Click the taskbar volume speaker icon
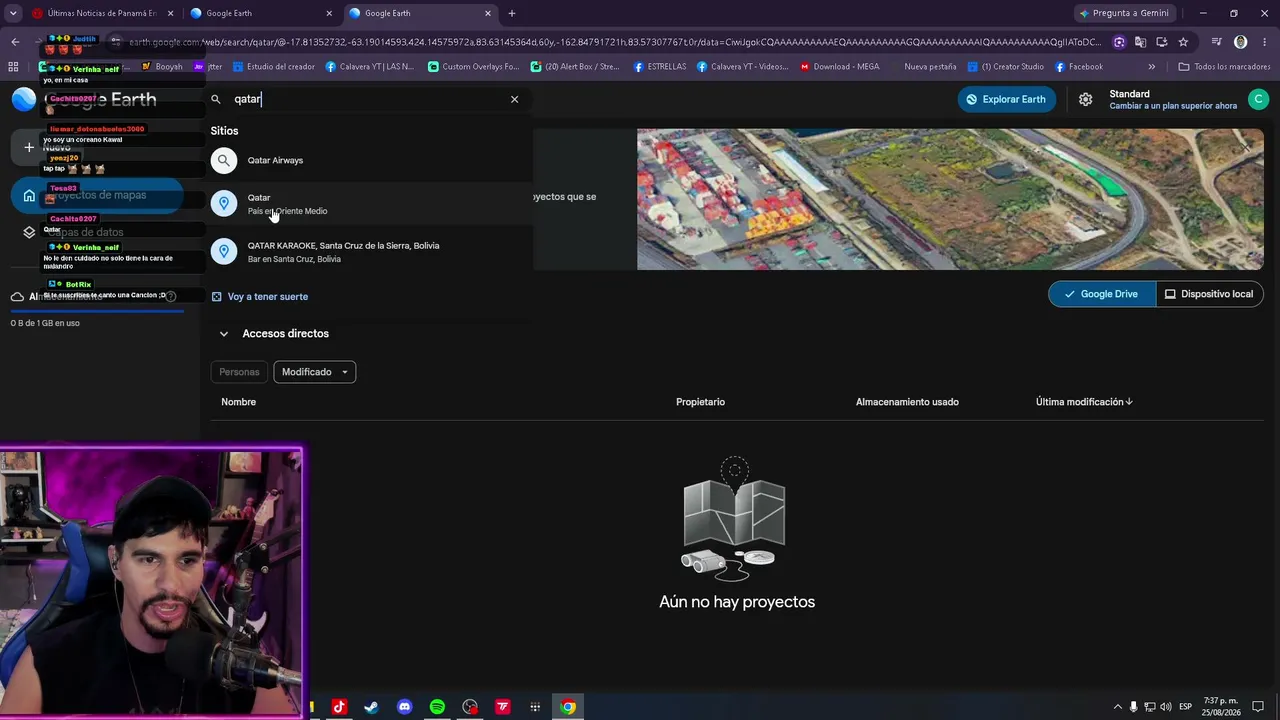Viewport: 1280px width, 720px height. pyautogui.click(x=1166, y=707)
